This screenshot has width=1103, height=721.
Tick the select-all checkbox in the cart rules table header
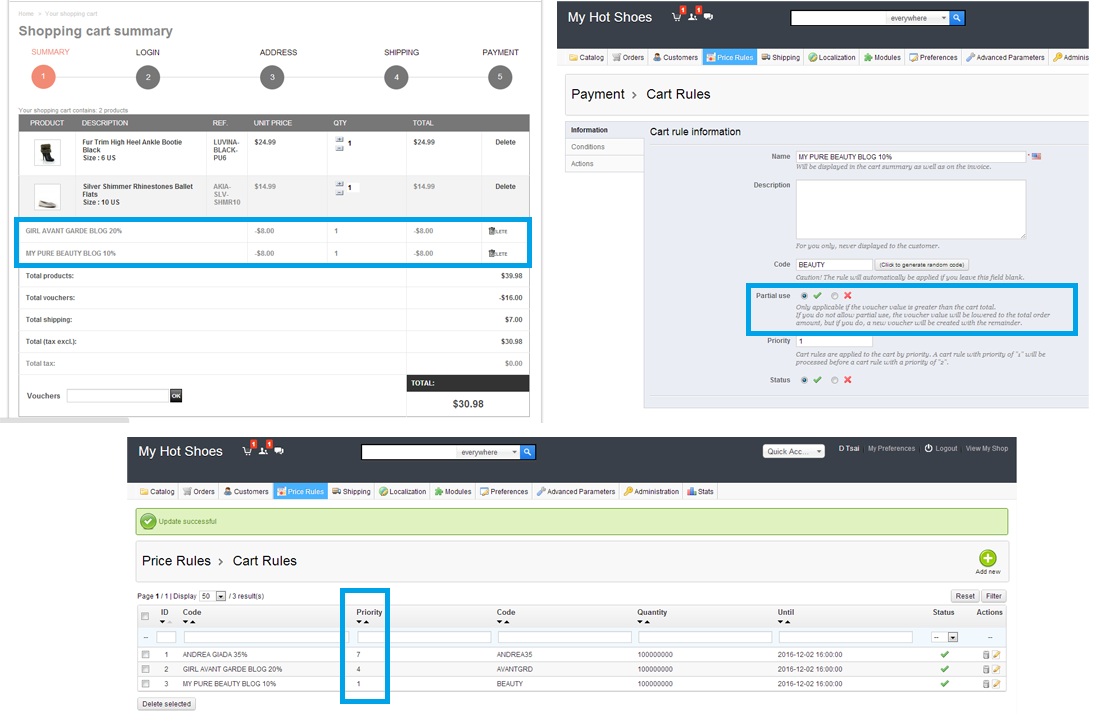click(146, 616)
